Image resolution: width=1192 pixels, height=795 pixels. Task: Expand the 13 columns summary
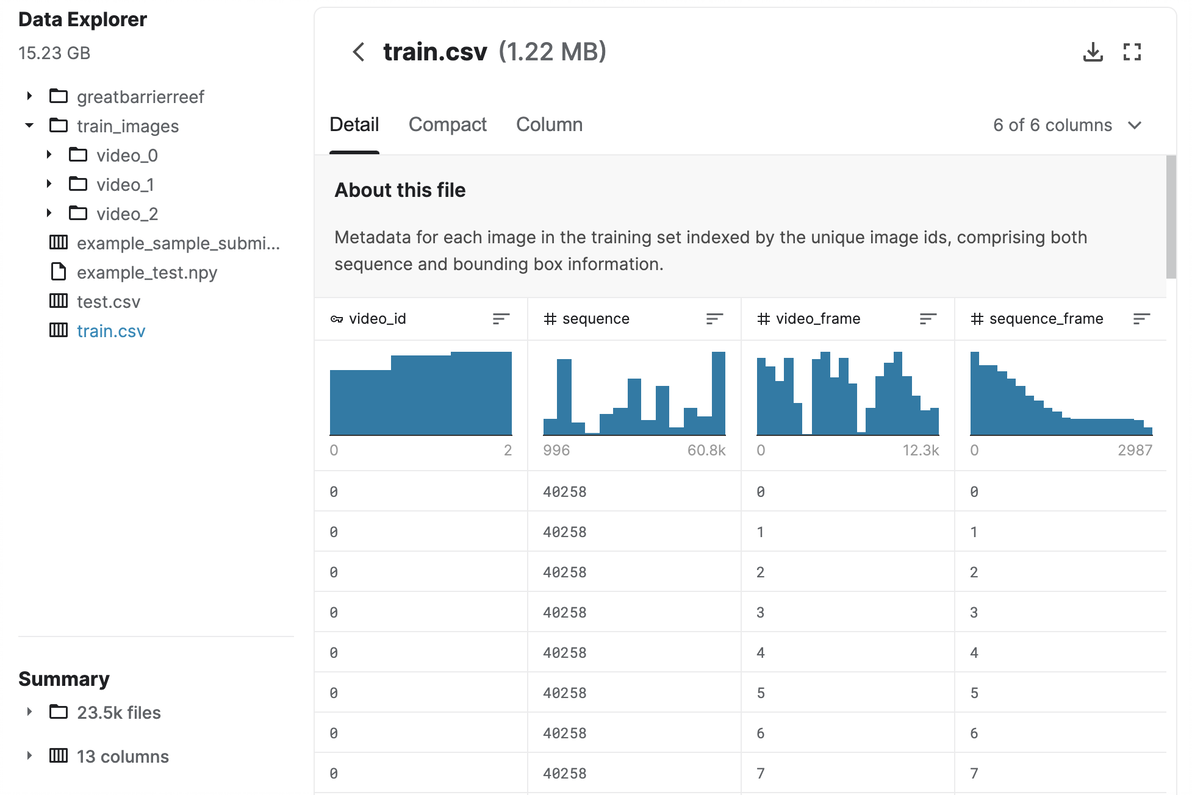(x=29, y=756)
